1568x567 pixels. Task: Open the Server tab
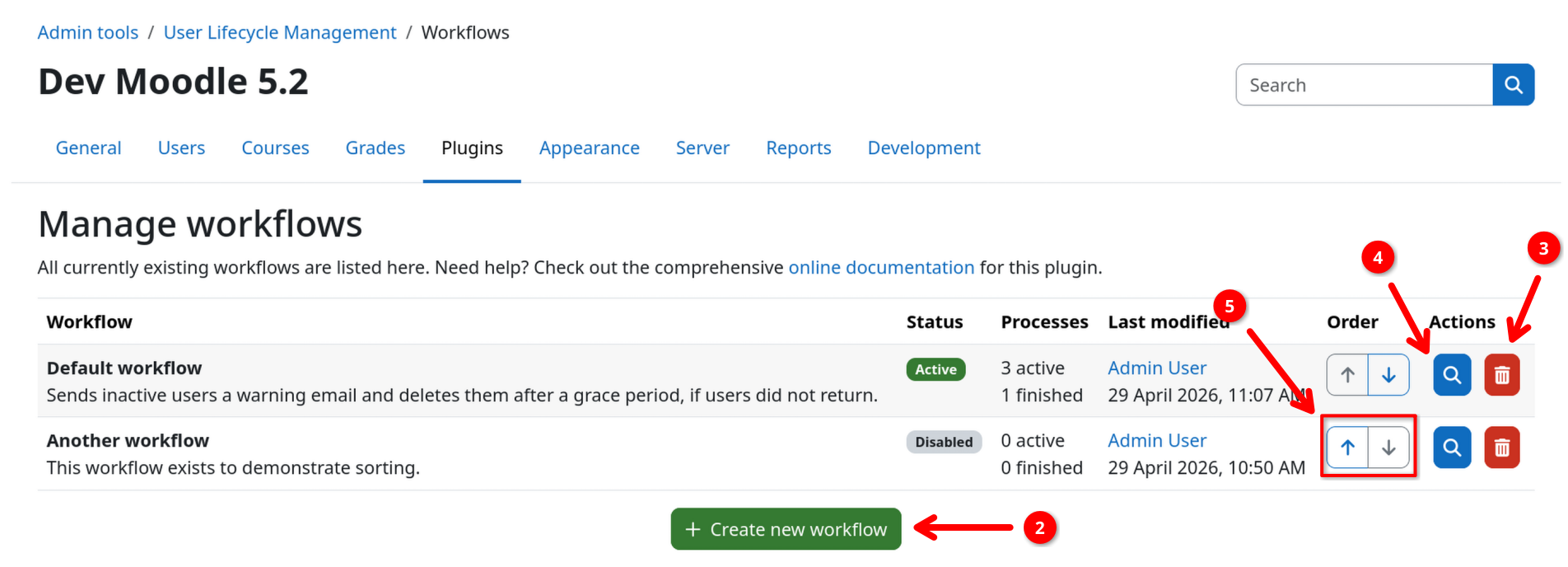[x=702, y=148]
